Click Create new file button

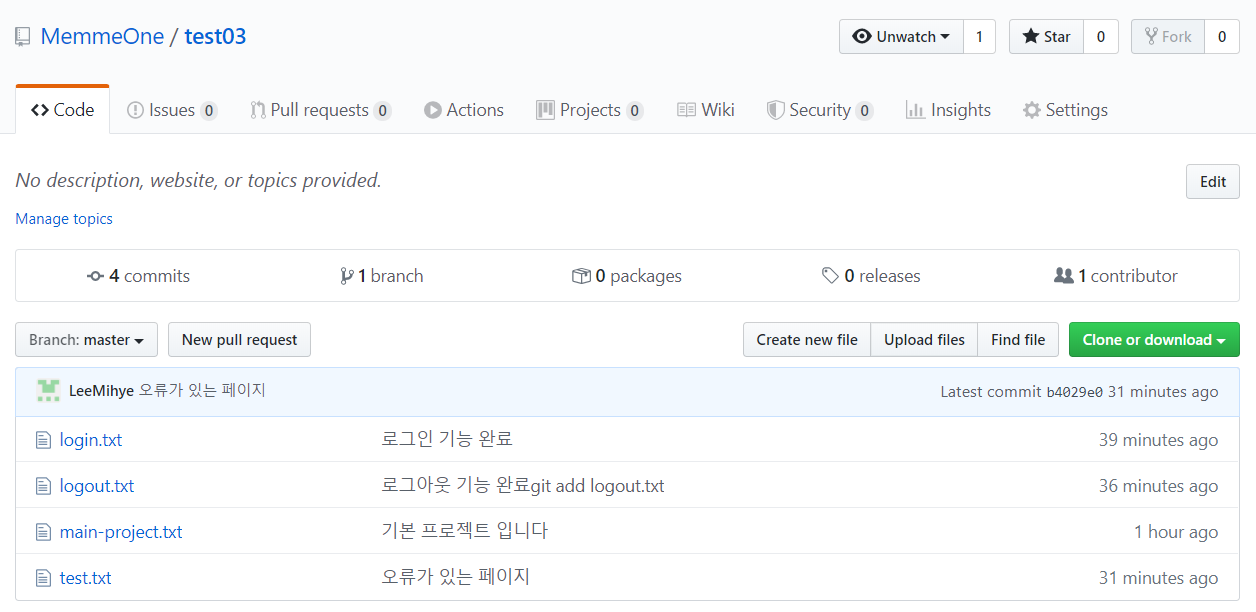(807, 340)
